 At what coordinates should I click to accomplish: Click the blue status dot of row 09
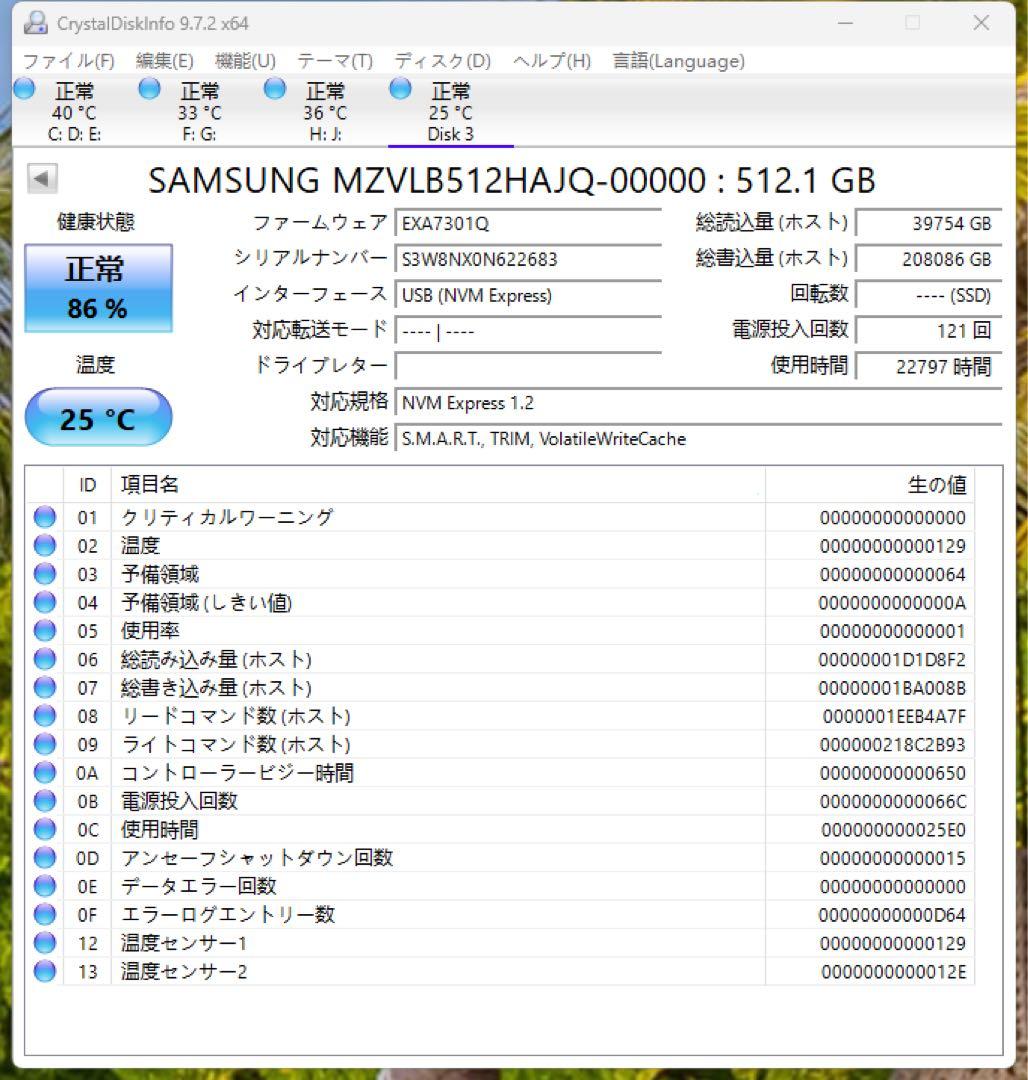pos(45,744)
